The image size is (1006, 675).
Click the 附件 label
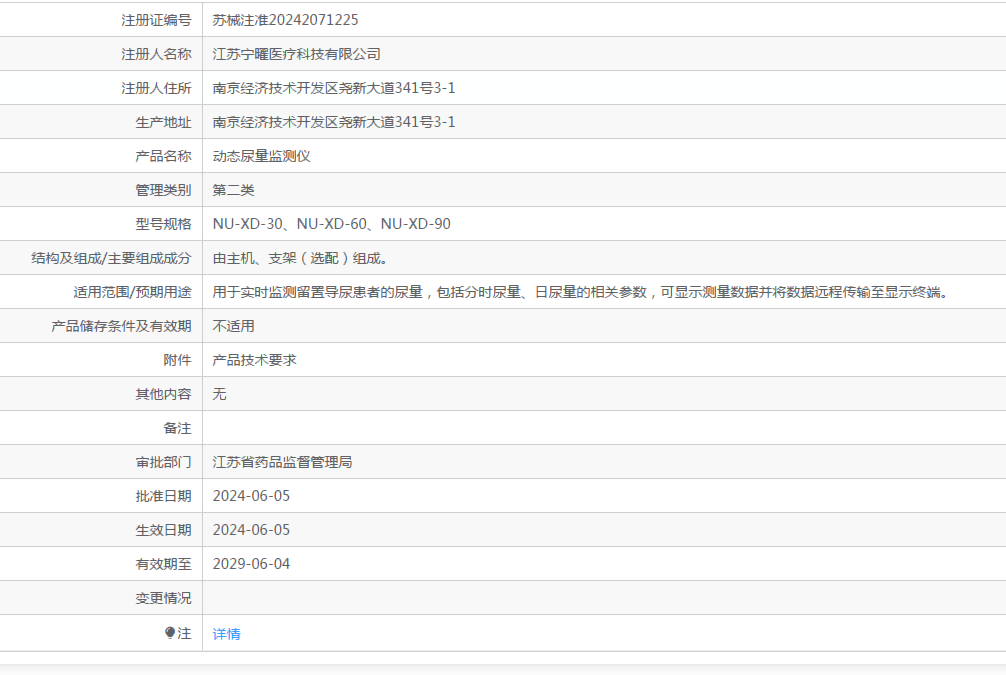178,361
